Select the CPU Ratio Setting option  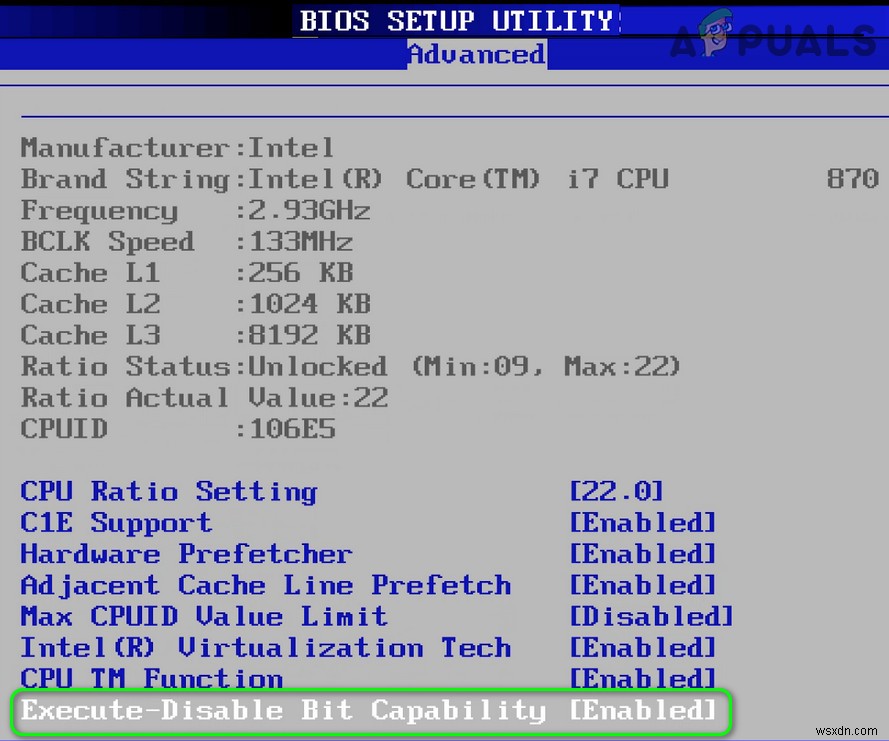pyautogui.click(x=169, y=492)
